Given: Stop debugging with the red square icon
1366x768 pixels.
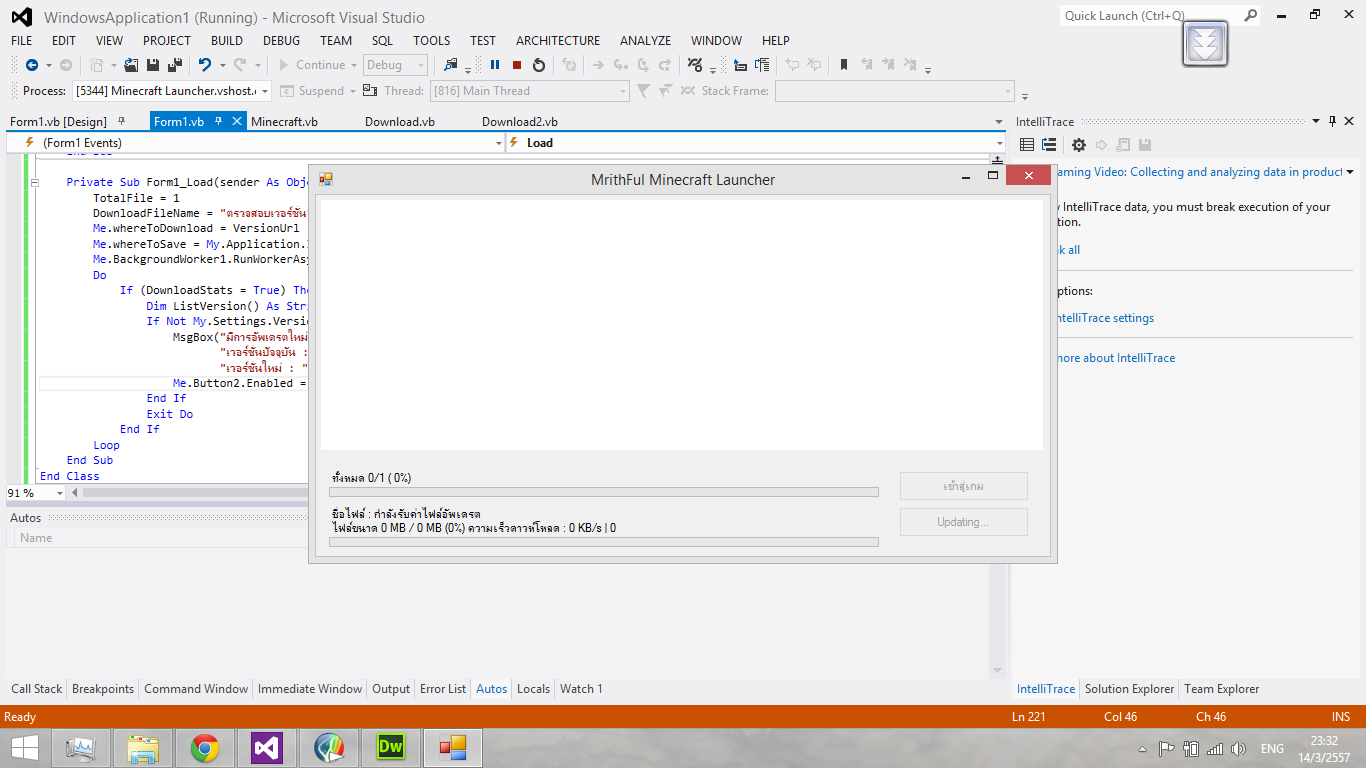Looking at the screenshot, I should (x=517, y=65).
